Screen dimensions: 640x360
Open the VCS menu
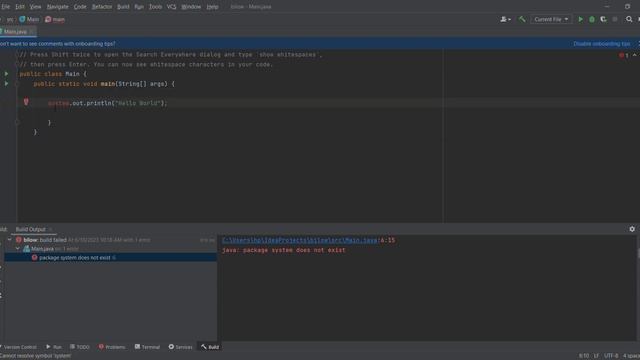171,7
